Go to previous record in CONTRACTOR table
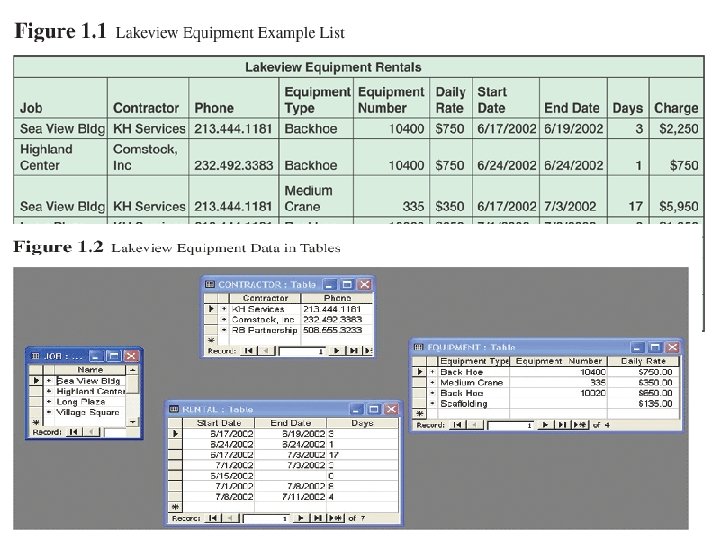Viewport: 720px width, 540px height. pyautogui.click(x=265, y=351)
